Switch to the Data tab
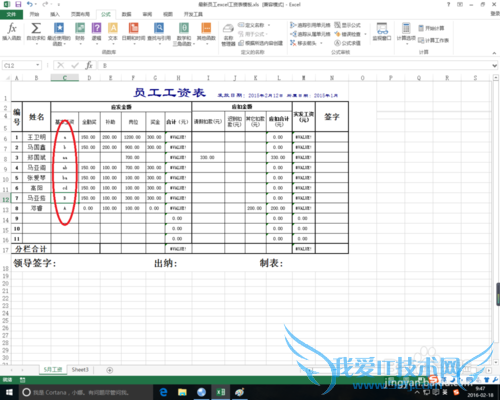Image resolution: width=500 pixels, height=400 pixels. (x=126, y=14)
